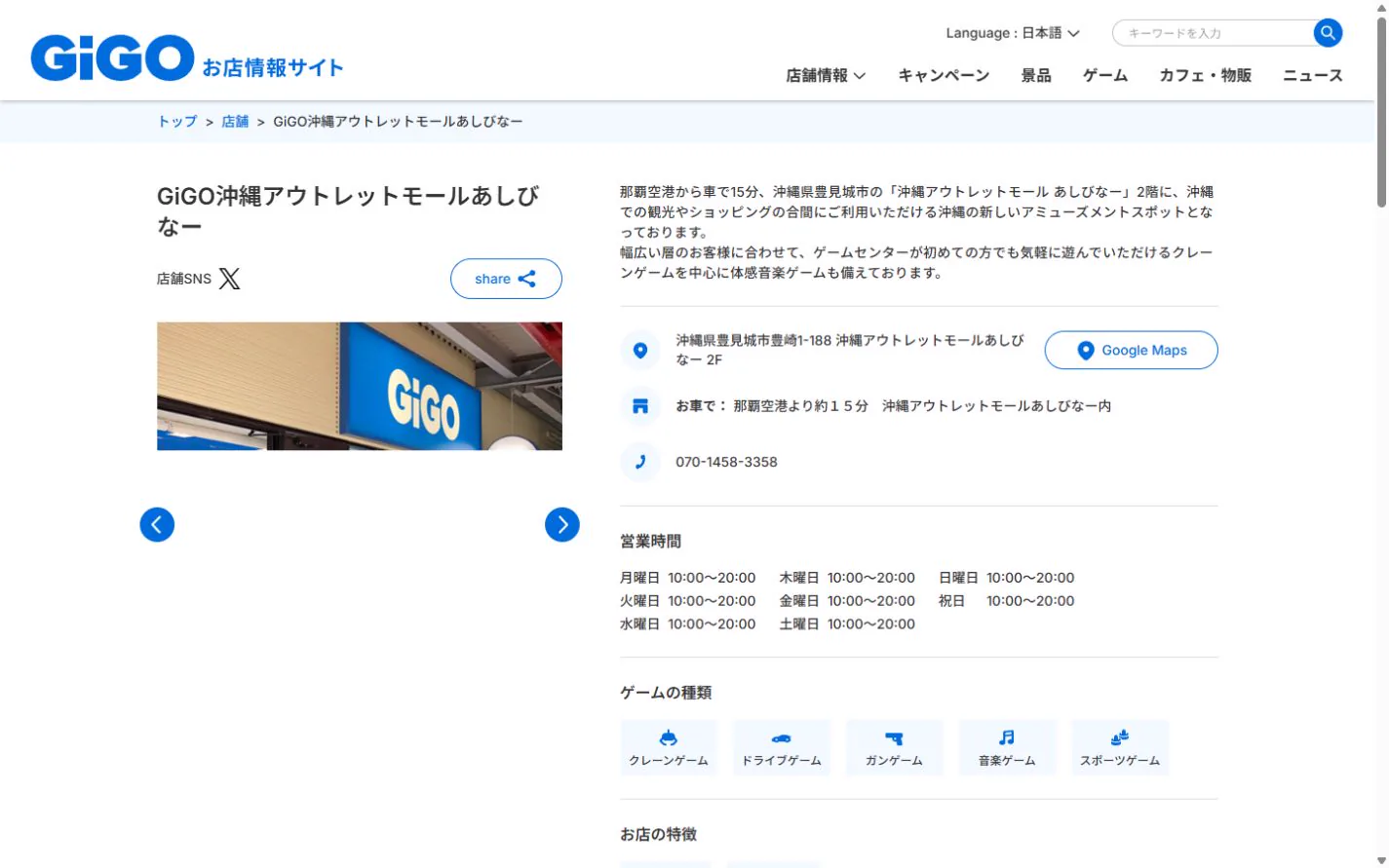Click the map pin address icon
The image size is (1389, 868).
[x=640, y=350]
